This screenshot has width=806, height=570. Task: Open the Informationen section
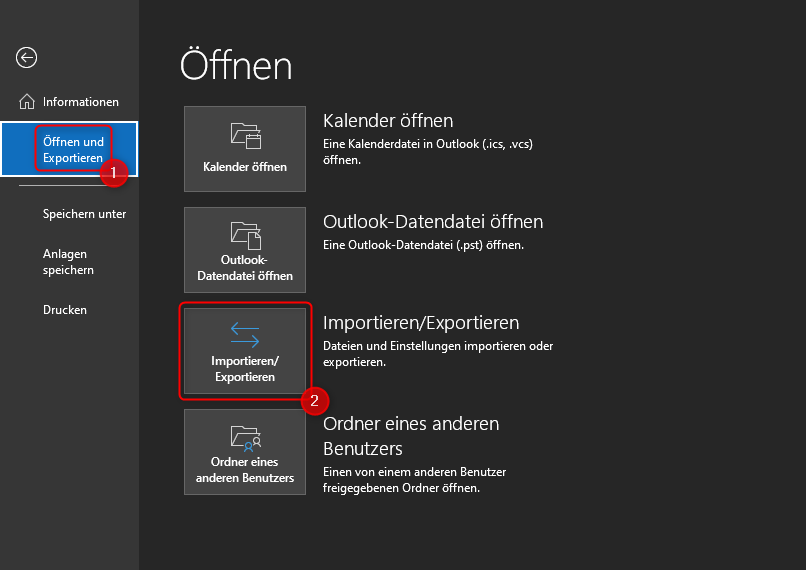pyautogui.click(x=80, y=102)
